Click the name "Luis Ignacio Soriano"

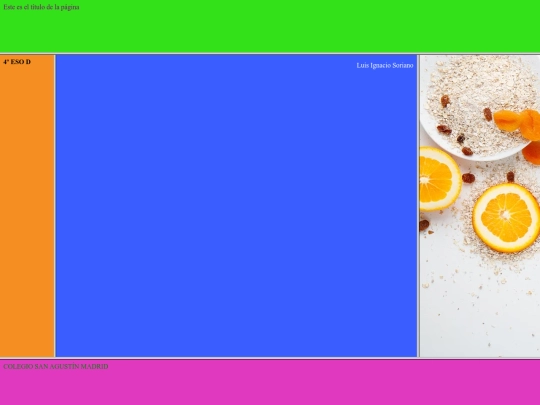pos(385,65)
